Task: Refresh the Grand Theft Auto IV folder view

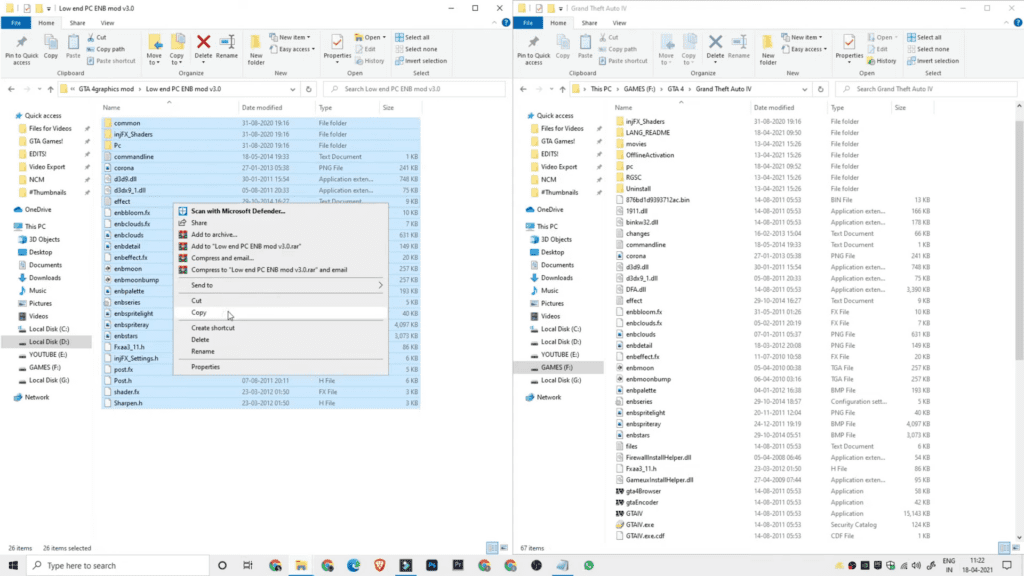Action: coord(820,89)
